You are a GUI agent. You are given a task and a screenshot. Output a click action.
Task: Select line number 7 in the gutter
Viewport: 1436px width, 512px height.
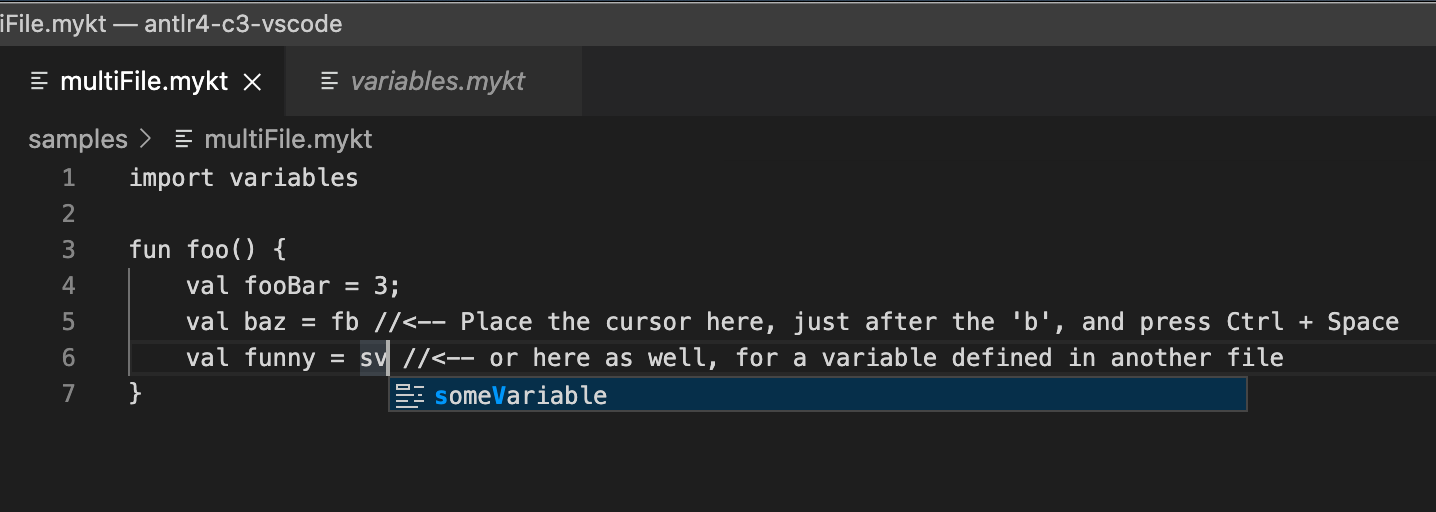[x=68, y=394]
